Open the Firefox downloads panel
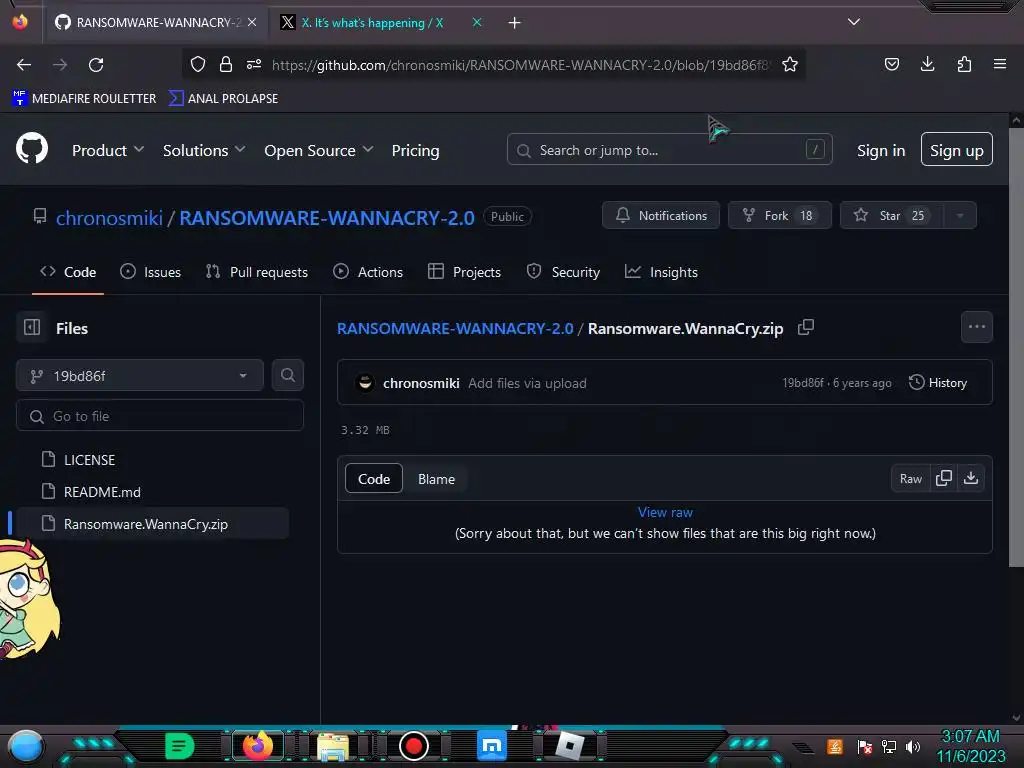 pos(927,64)
